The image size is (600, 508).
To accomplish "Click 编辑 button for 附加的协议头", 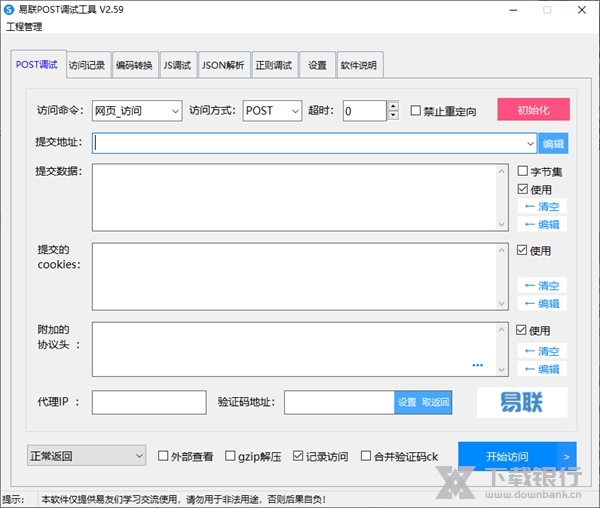I will pos(542,369).
